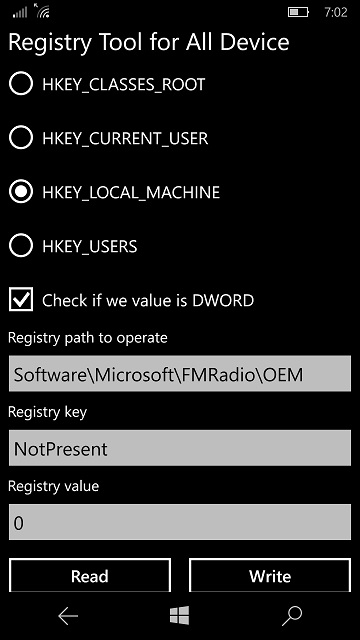Tap the back arrow navigation icon

pyautogui.click(x=68, y=616)
